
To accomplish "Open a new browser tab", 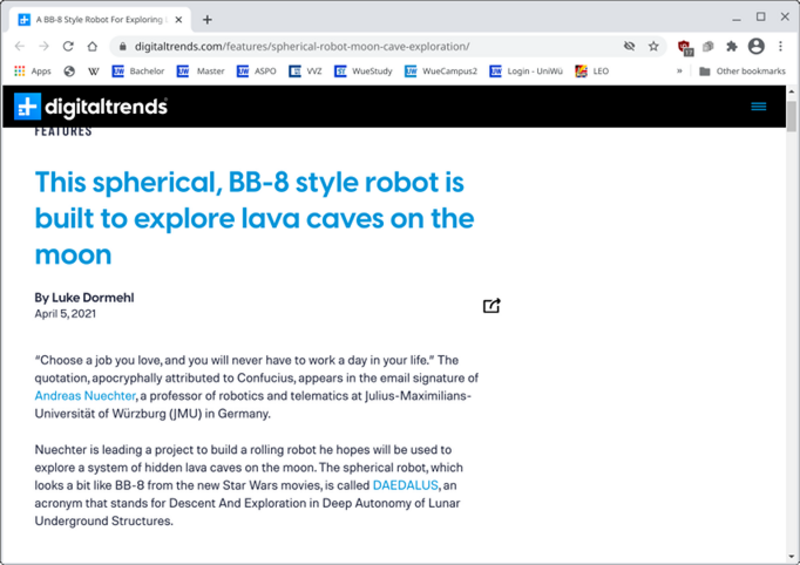I will 207,19.
